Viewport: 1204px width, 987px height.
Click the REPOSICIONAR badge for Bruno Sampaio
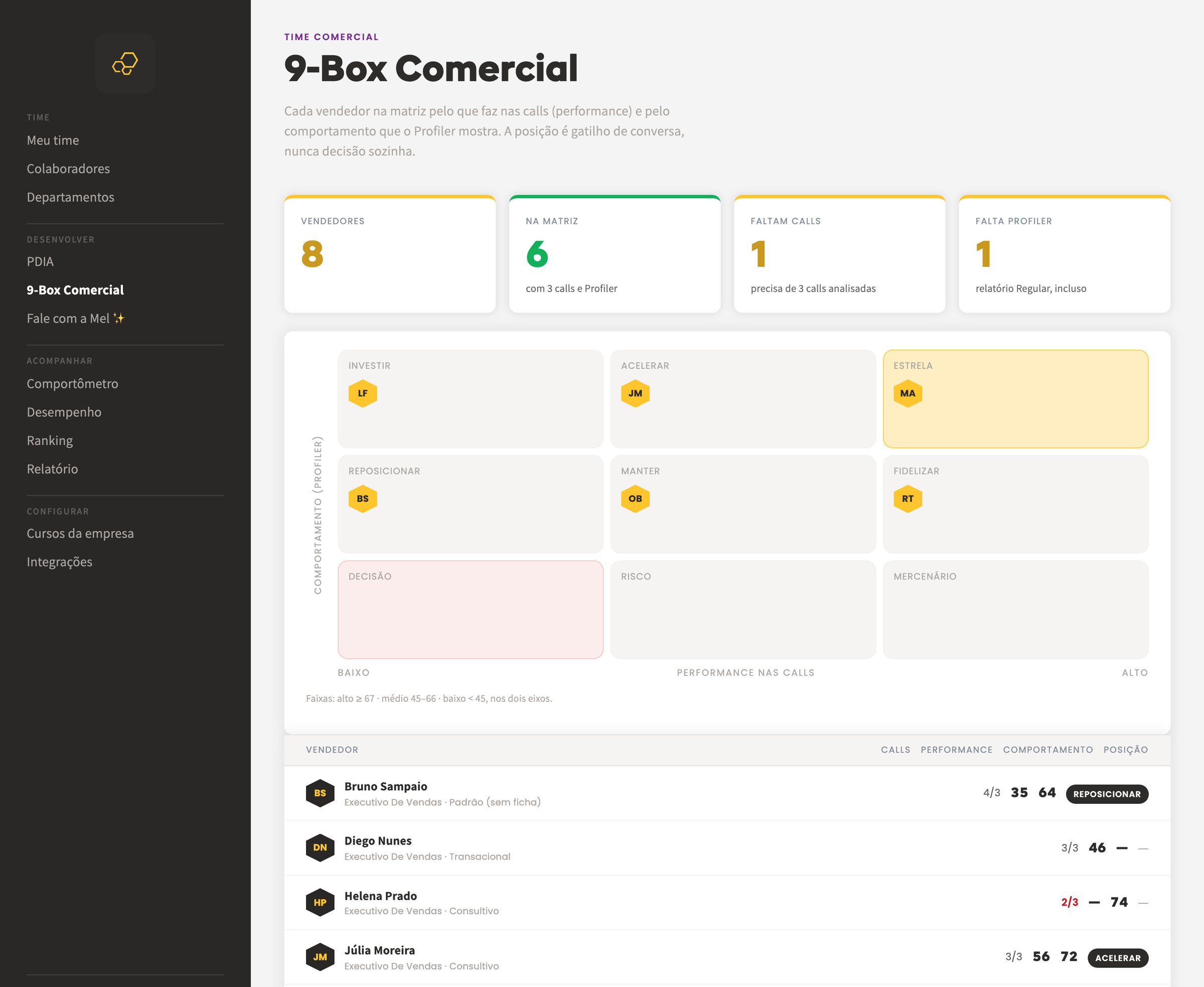(1107, 794)
